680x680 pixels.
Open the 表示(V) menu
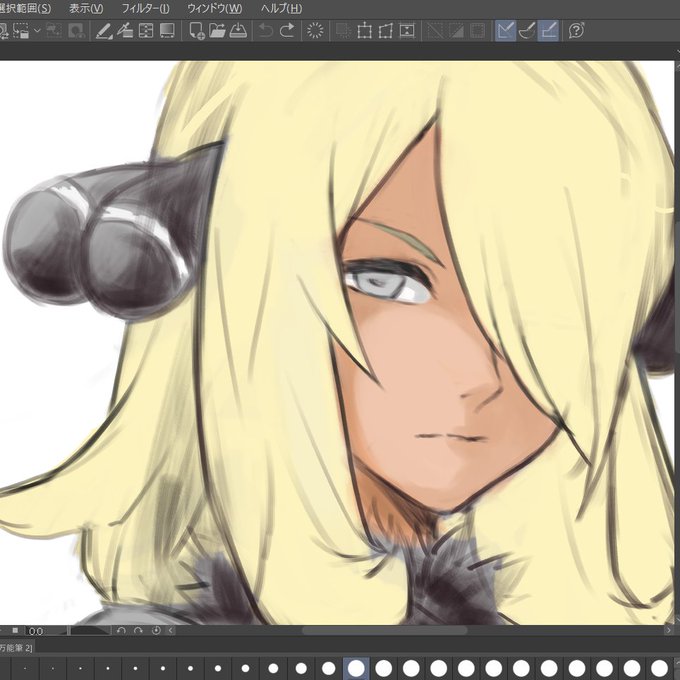pos(86,8)
